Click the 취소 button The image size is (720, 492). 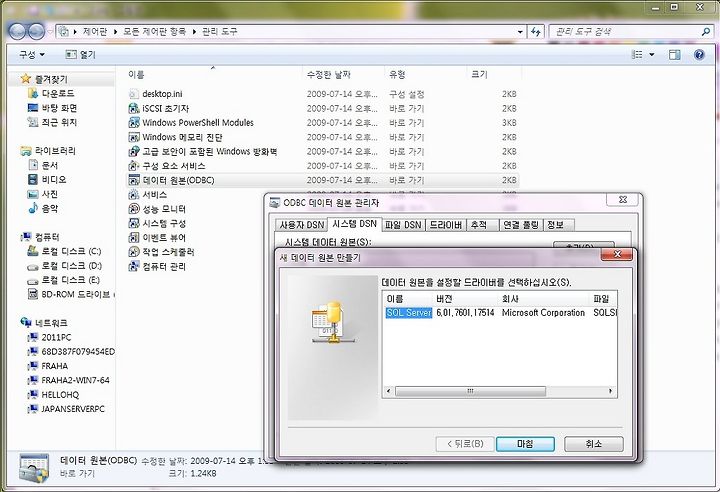594,444
